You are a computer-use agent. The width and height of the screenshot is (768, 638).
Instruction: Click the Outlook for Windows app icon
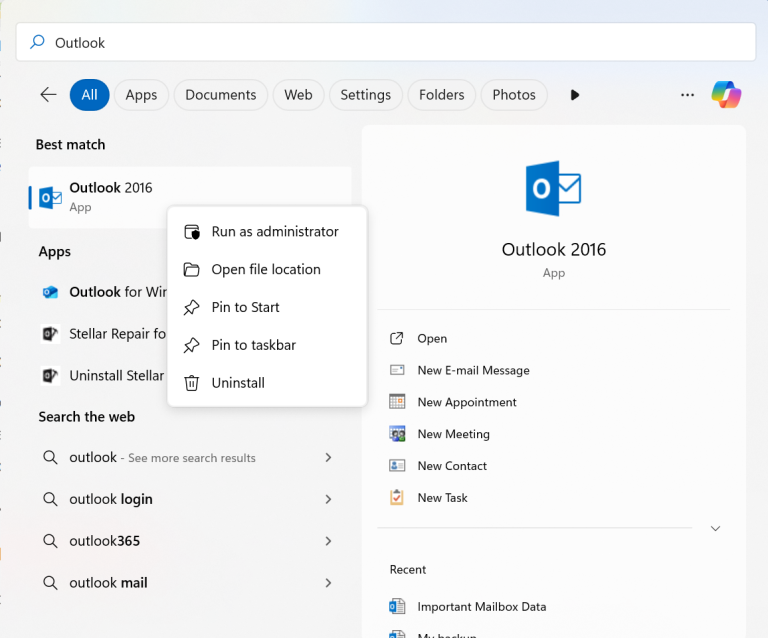click(50, 292)
